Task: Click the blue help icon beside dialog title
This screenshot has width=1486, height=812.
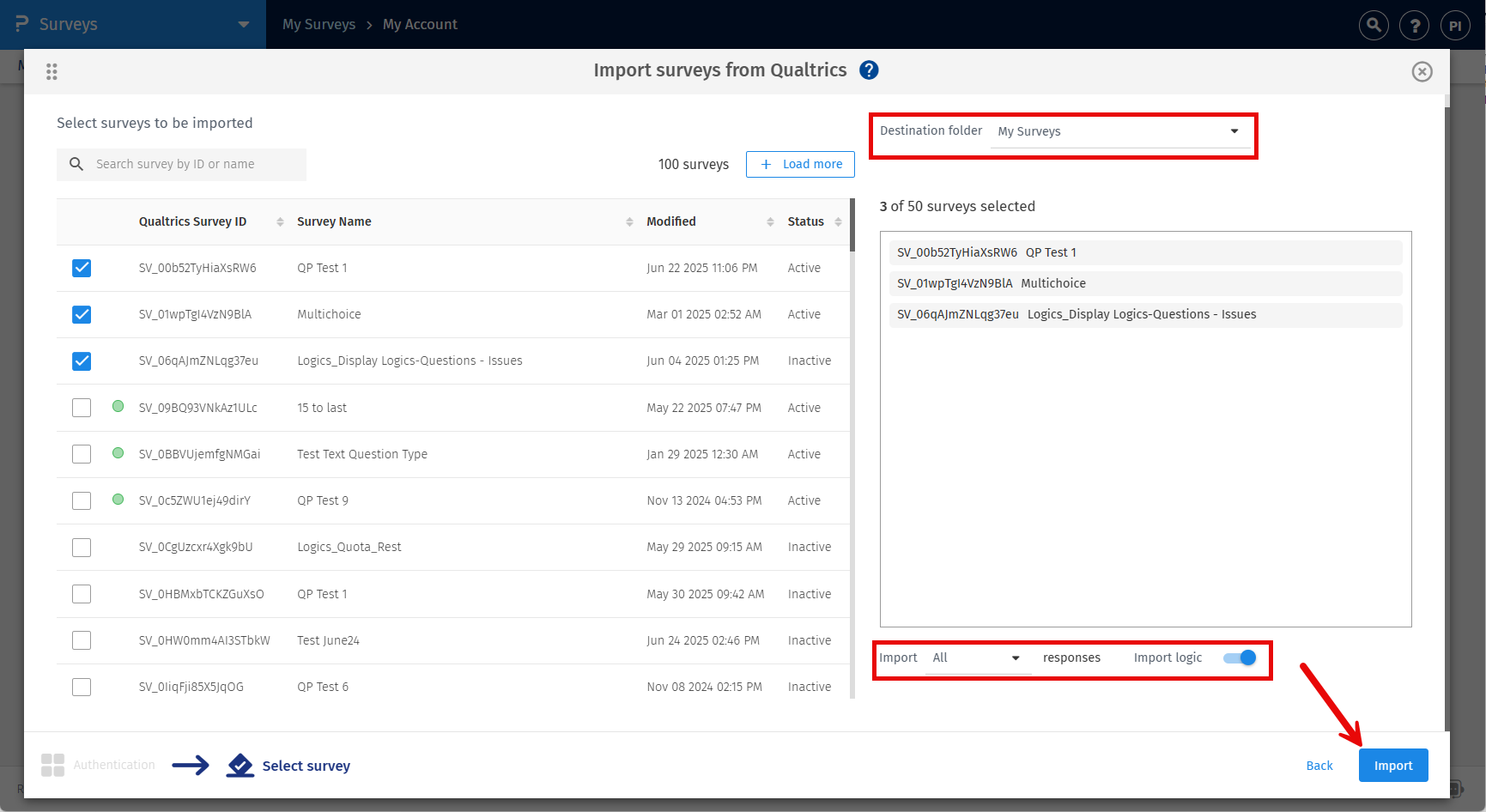Action: [x=869, y=70]
